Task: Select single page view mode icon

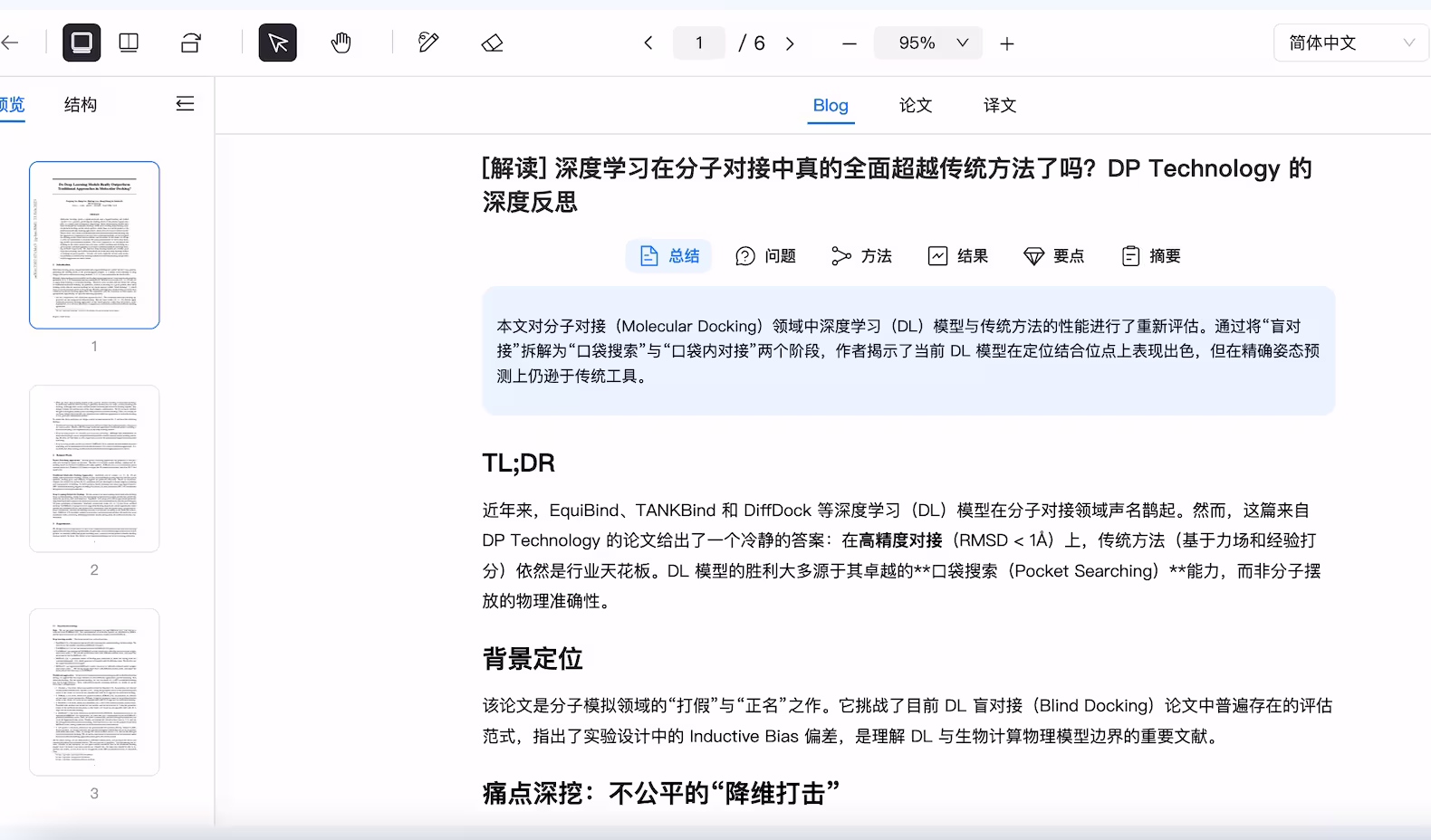Action: [x=82, y=43]
